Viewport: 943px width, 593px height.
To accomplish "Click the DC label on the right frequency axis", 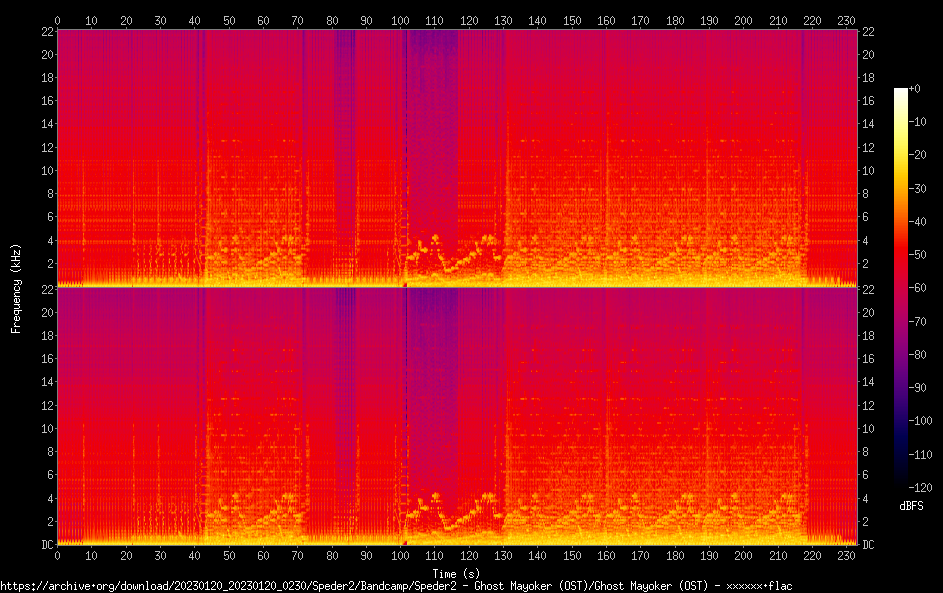I will 869,545.
